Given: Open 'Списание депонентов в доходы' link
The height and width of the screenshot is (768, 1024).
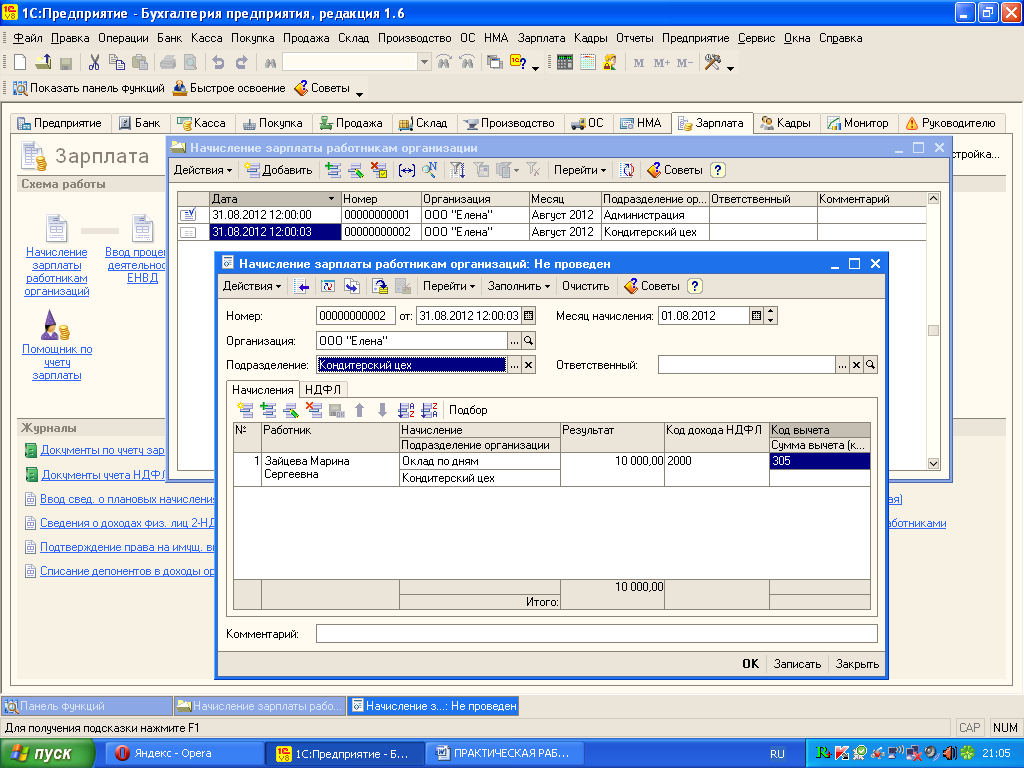Looking at the screenshot, I should 127,571.
